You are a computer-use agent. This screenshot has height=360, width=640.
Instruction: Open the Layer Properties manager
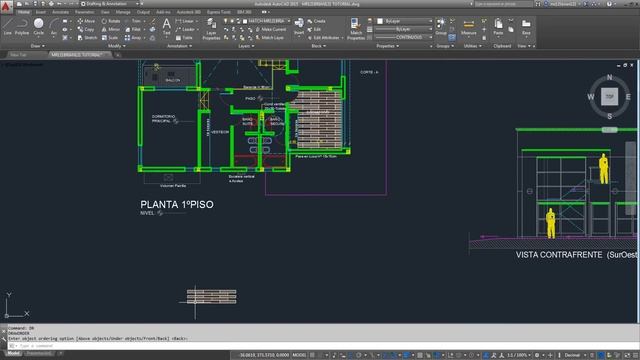[x=211, y=29]
